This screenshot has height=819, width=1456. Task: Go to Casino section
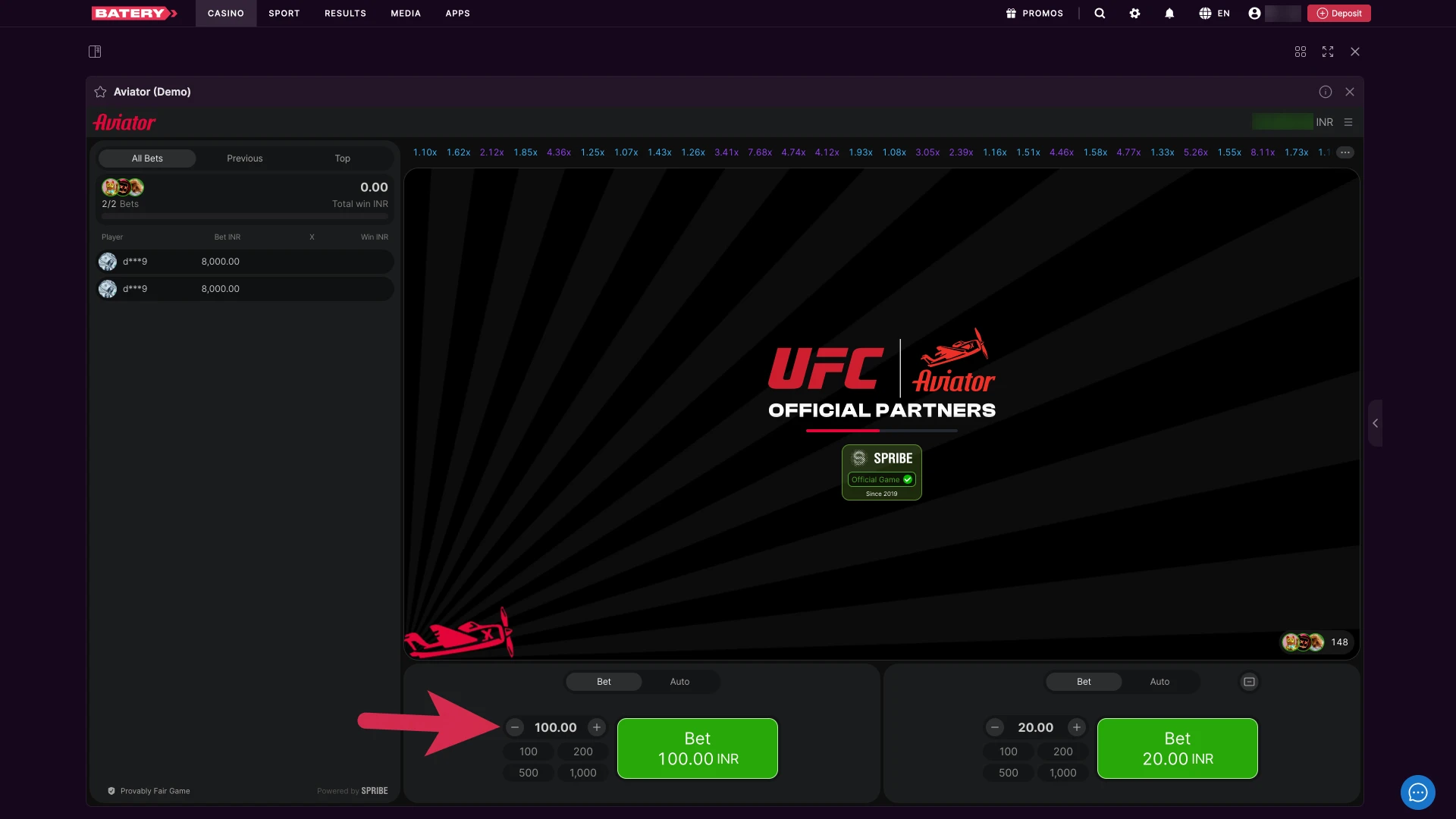pos(226,13)
